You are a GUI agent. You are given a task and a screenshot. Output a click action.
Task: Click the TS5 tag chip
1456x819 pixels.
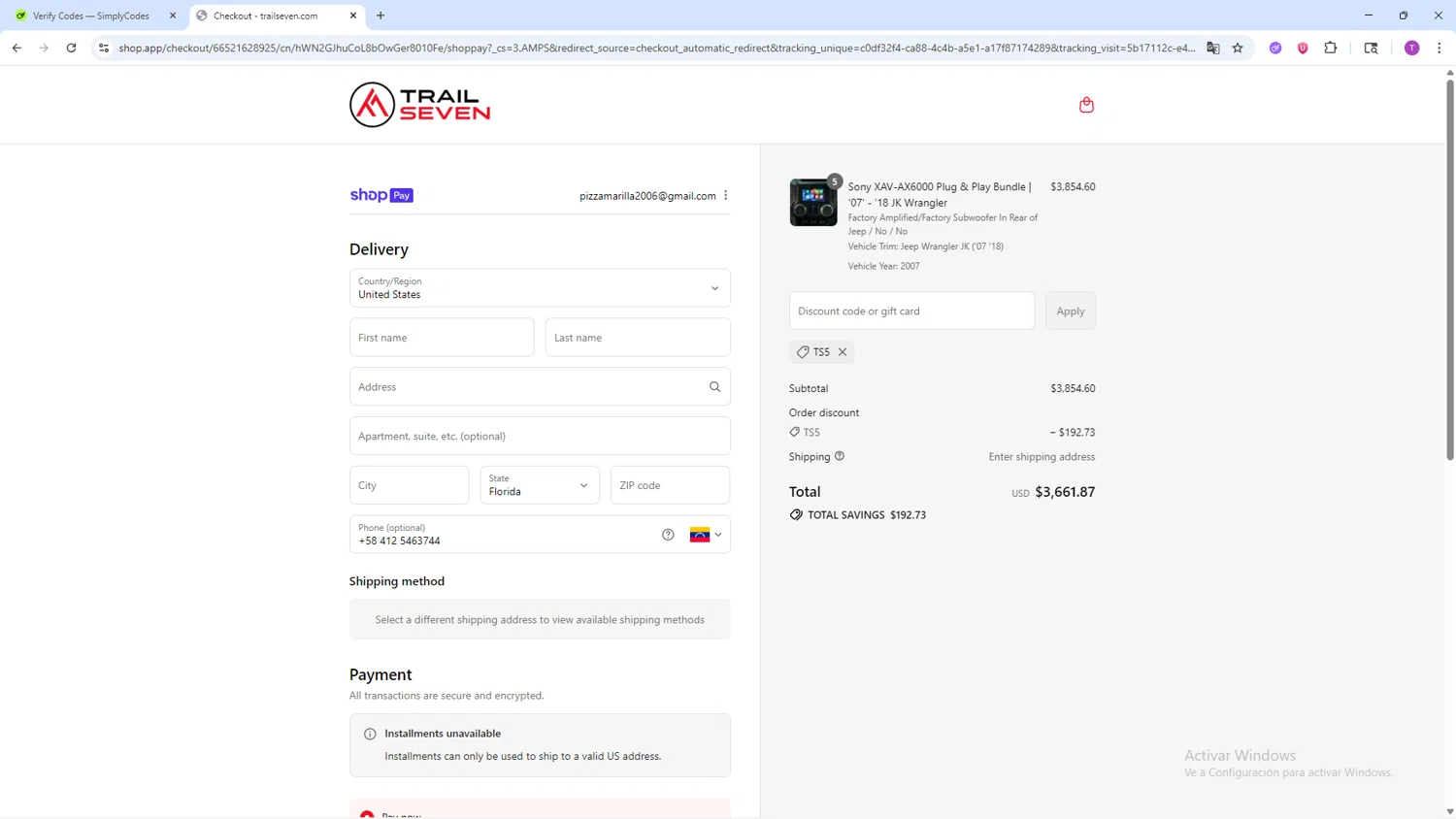coord(821,352)
